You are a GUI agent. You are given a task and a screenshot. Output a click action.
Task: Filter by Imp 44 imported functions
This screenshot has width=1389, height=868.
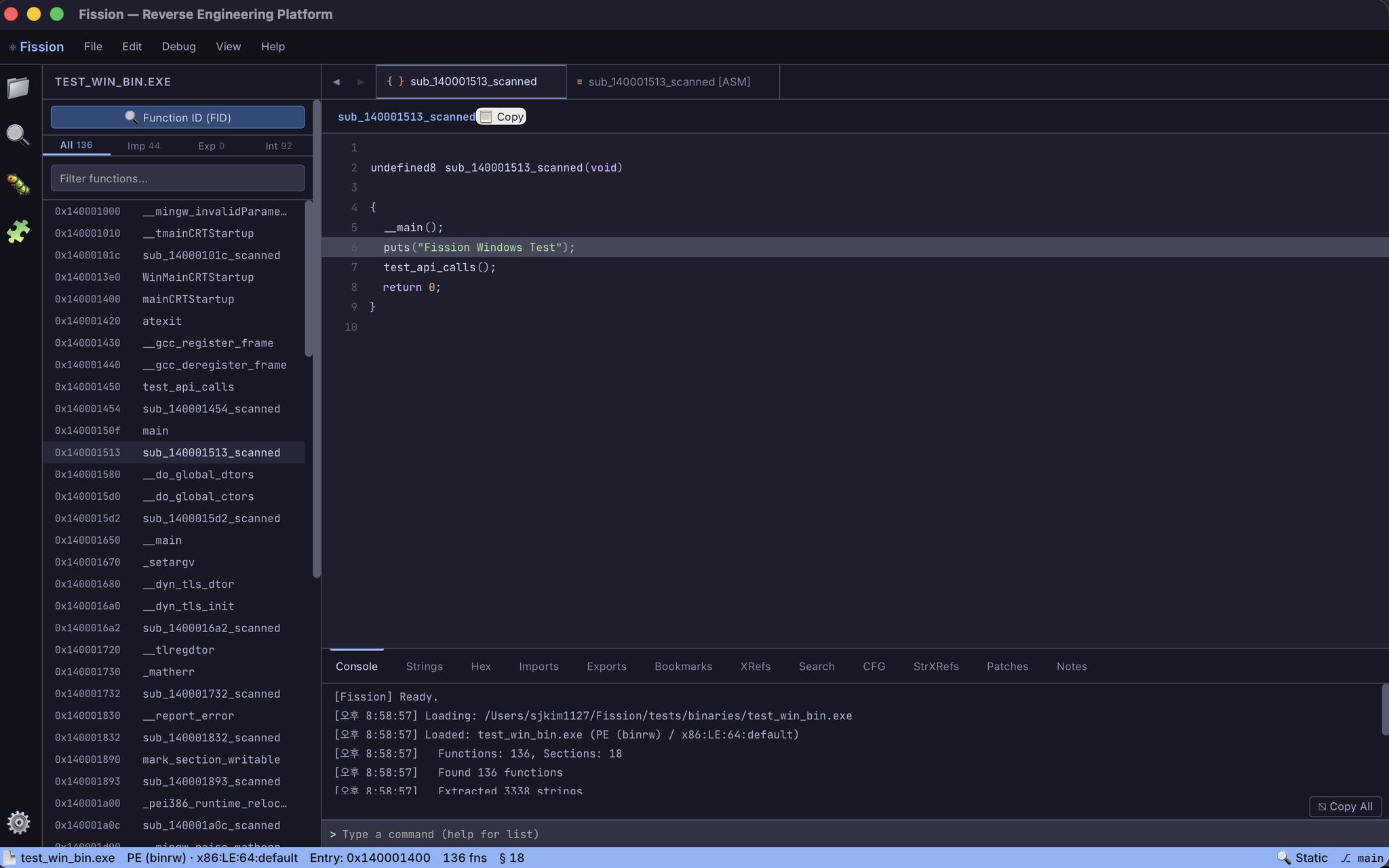[x=144, y=146]
